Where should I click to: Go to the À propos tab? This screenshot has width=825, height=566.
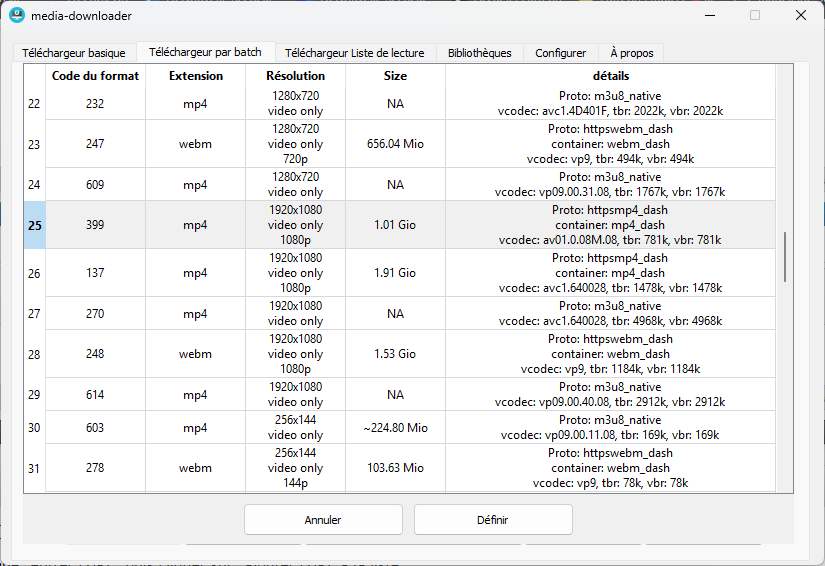[631, 53]
